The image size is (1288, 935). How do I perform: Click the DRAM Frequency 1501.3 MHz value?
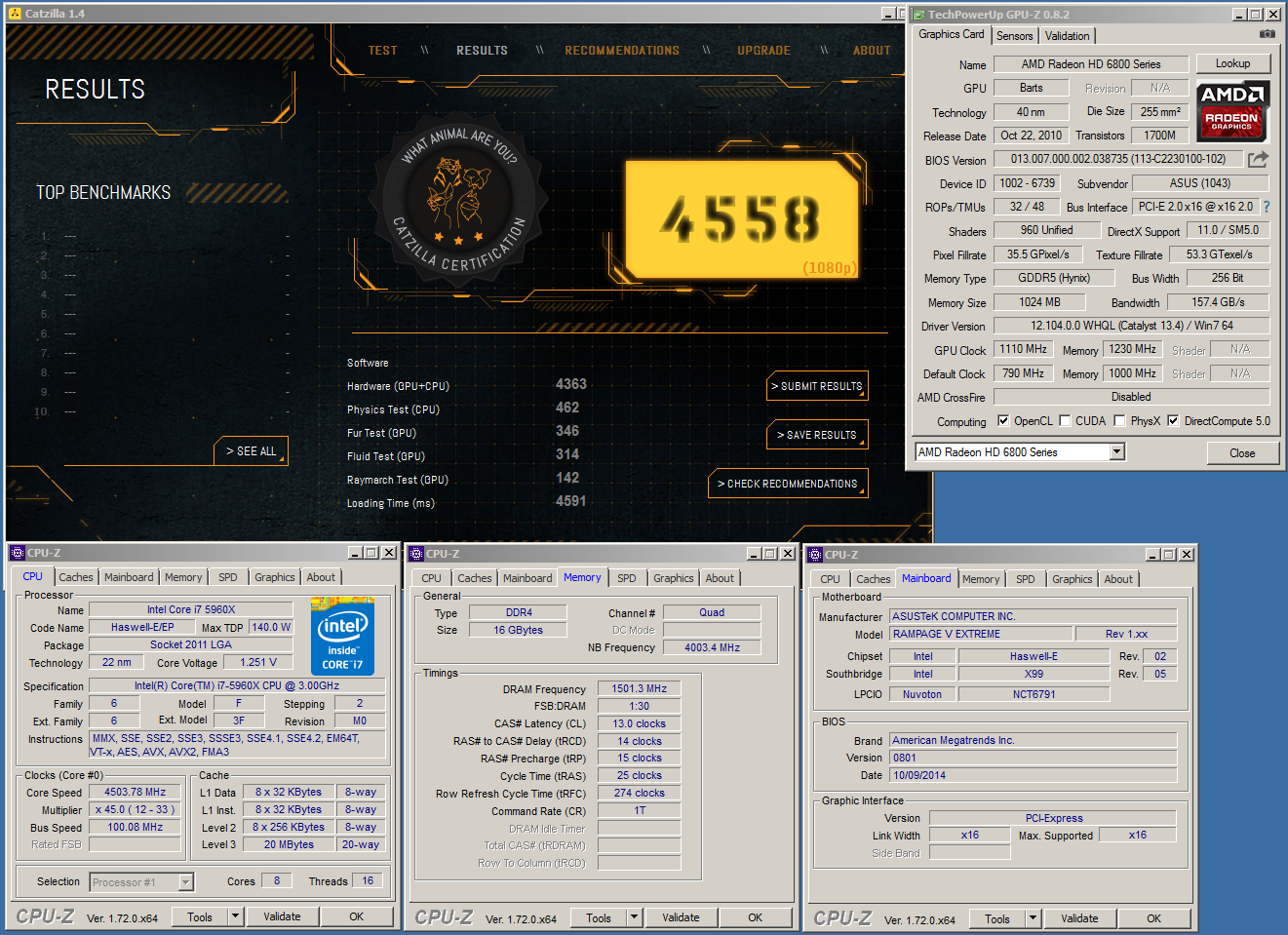[x=639, y=688]
